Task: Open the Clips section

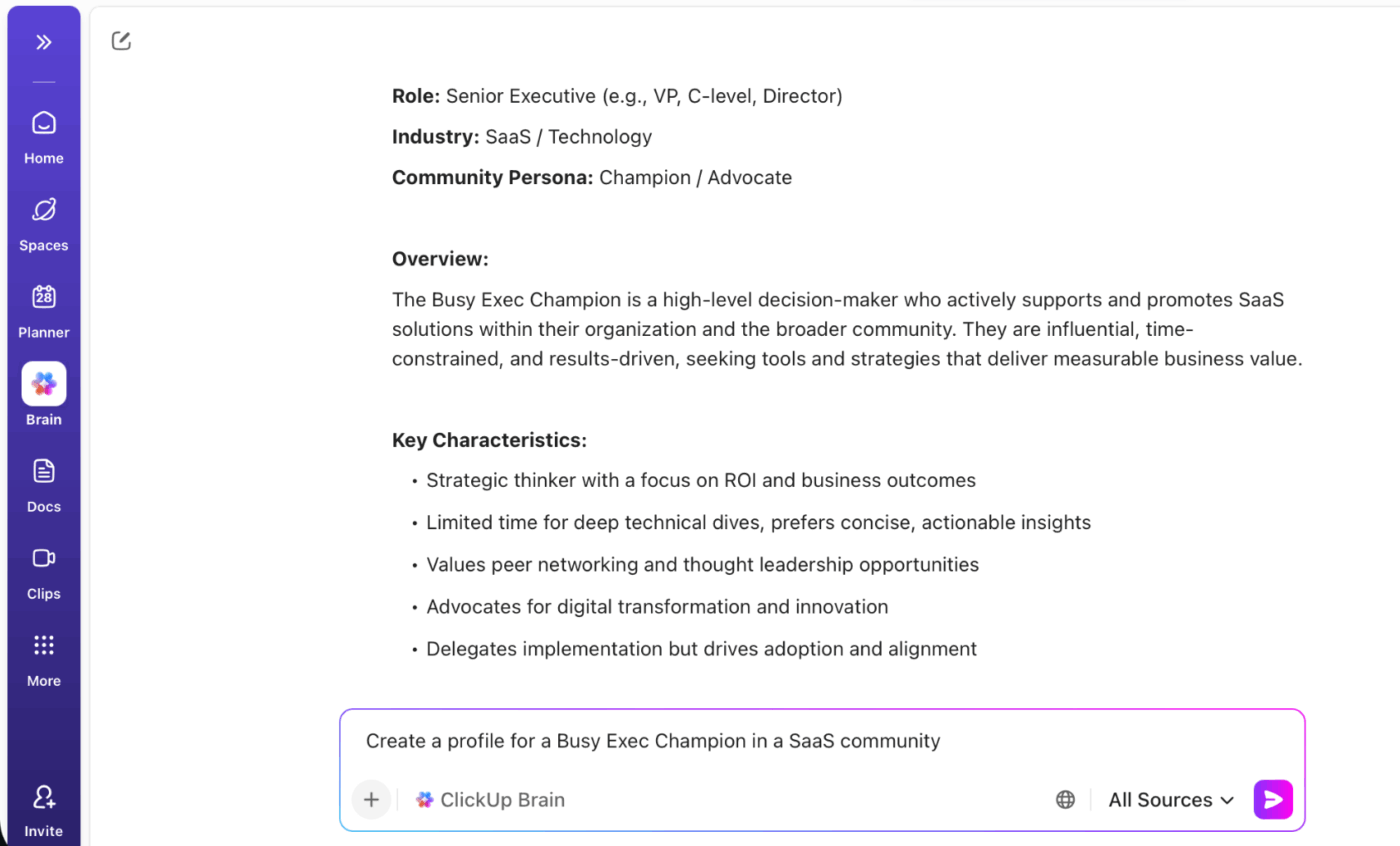Action: (x=43, y=570)
